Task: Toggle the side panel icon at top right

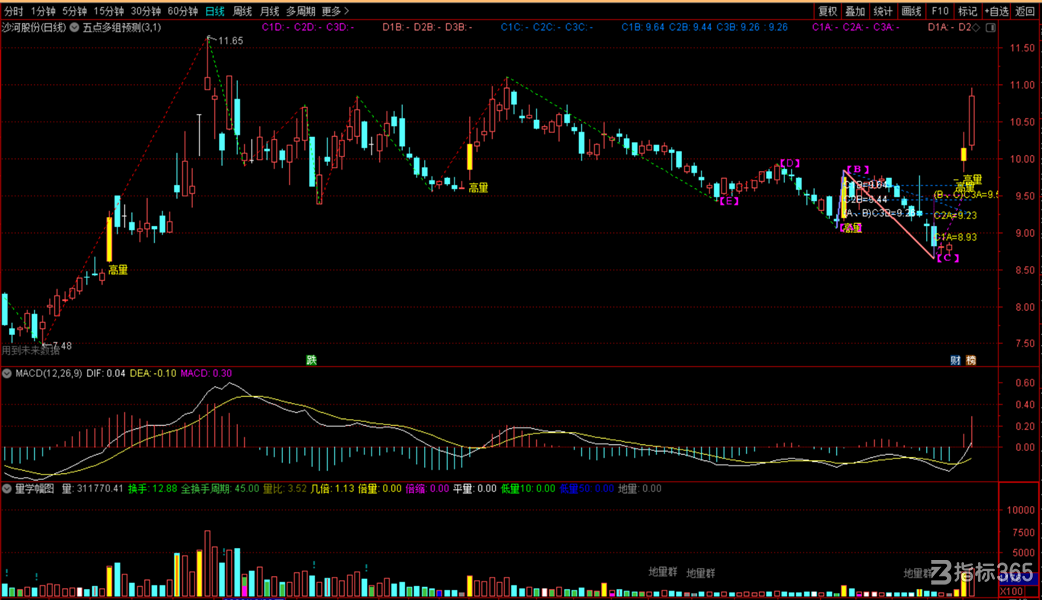Action: (990, 27)
